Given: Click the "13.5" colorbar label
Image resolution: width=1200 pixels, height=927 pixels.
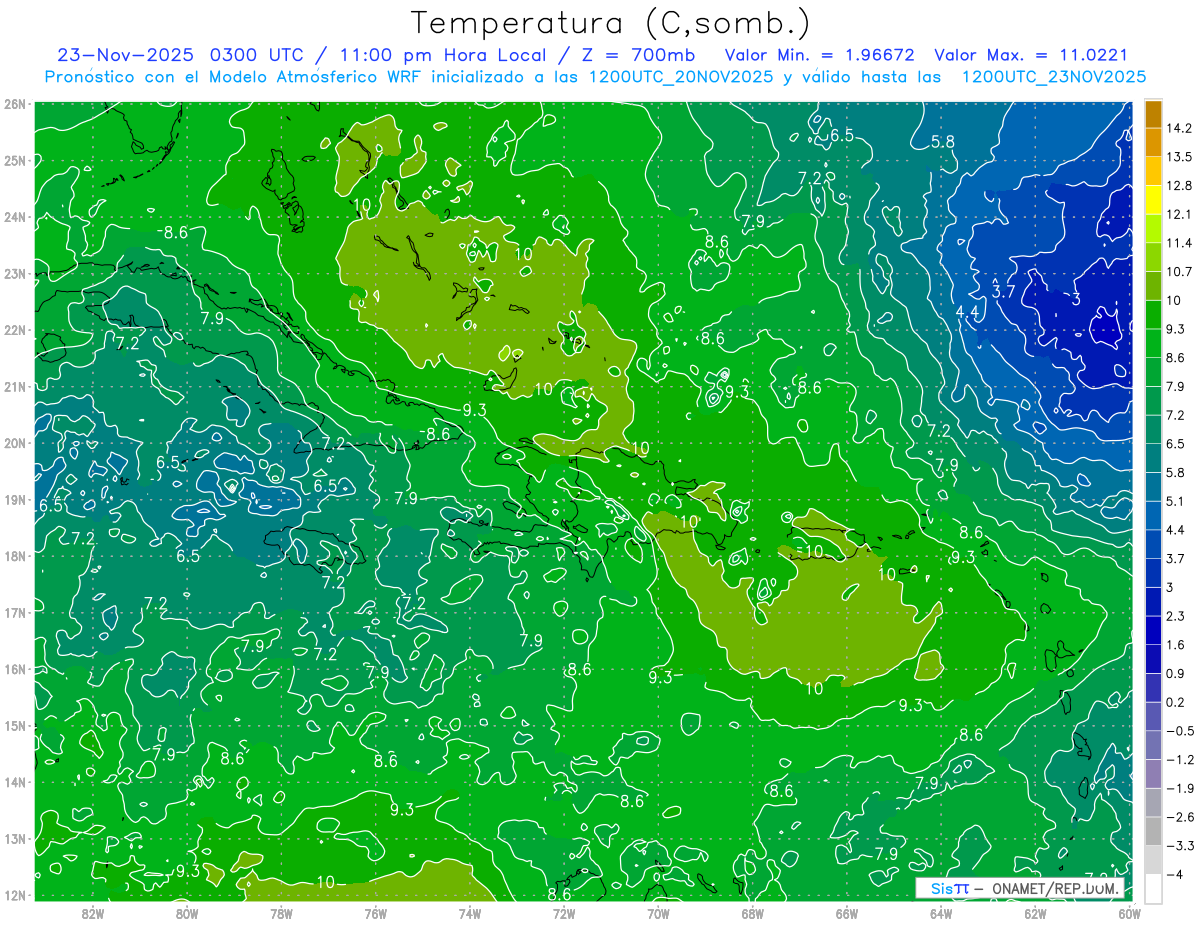Looking at the screenshot, I should tap(1179, 157).
